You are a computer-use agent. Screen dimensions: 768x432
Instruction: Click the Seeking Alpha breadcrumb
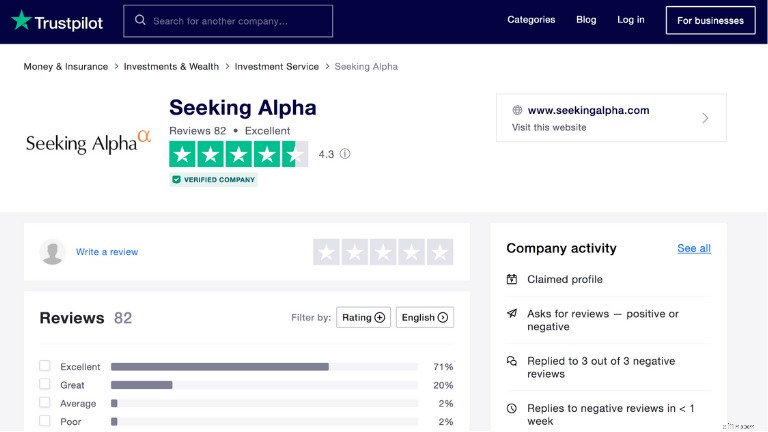[x=366, y=67]
